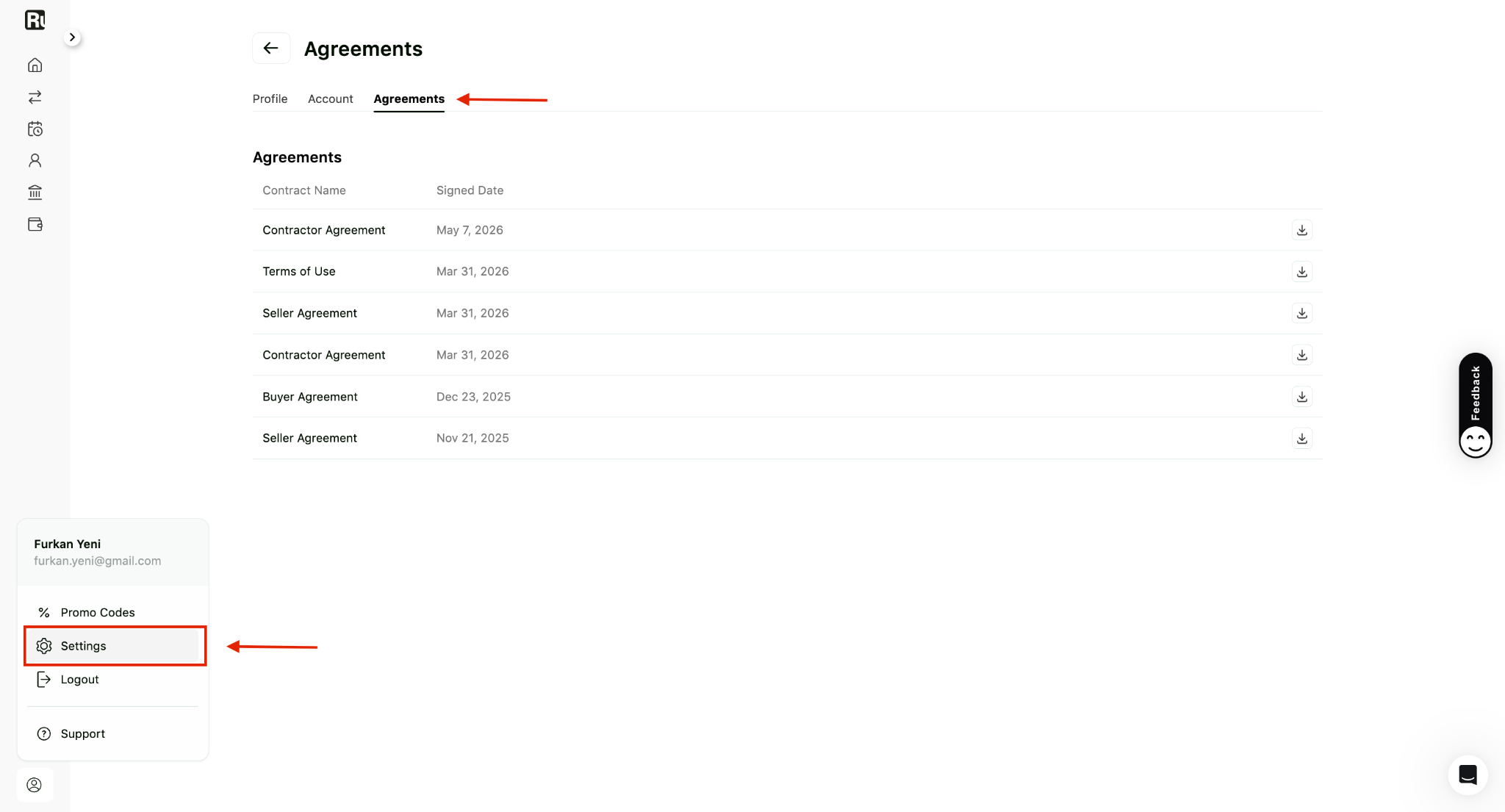Open the Feedback side widget
The image size is (1505, 812).
point(1475,406)
